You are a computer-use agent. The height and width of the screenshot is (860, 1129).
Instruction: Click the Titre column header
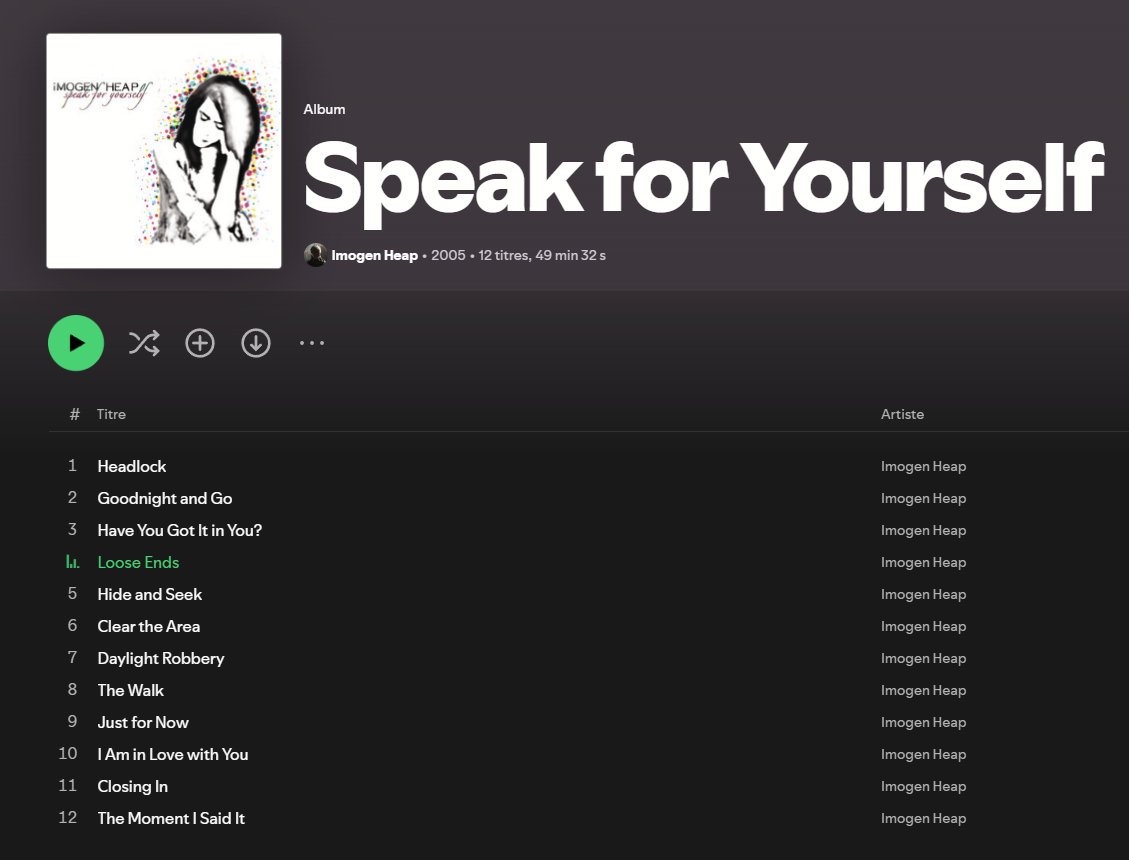click(x=111, y=414)
